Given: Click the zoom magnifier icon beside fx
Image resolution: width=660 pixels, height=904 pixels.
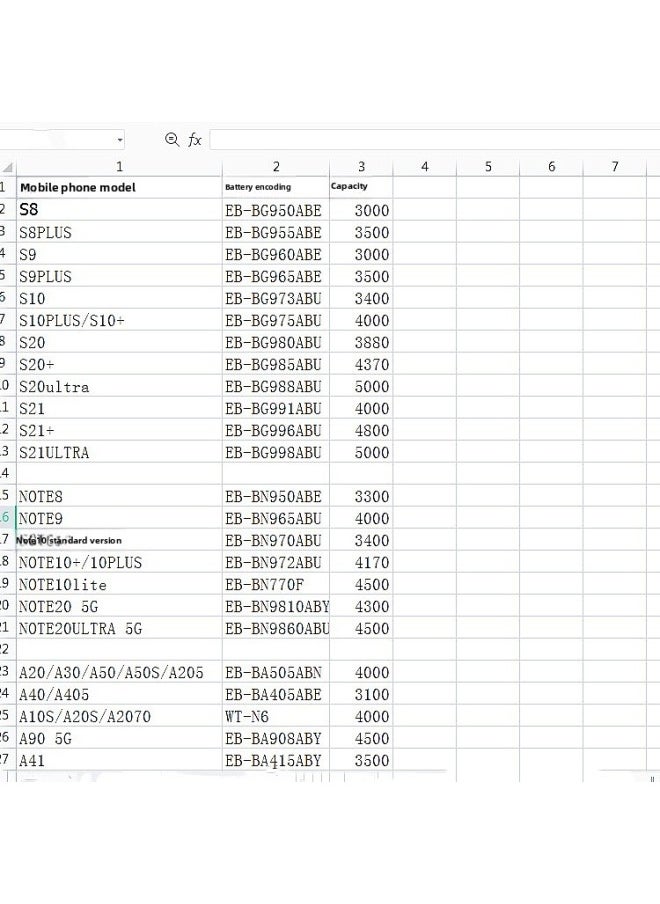Looking at the screenshot, I should [x=172, y=139].
